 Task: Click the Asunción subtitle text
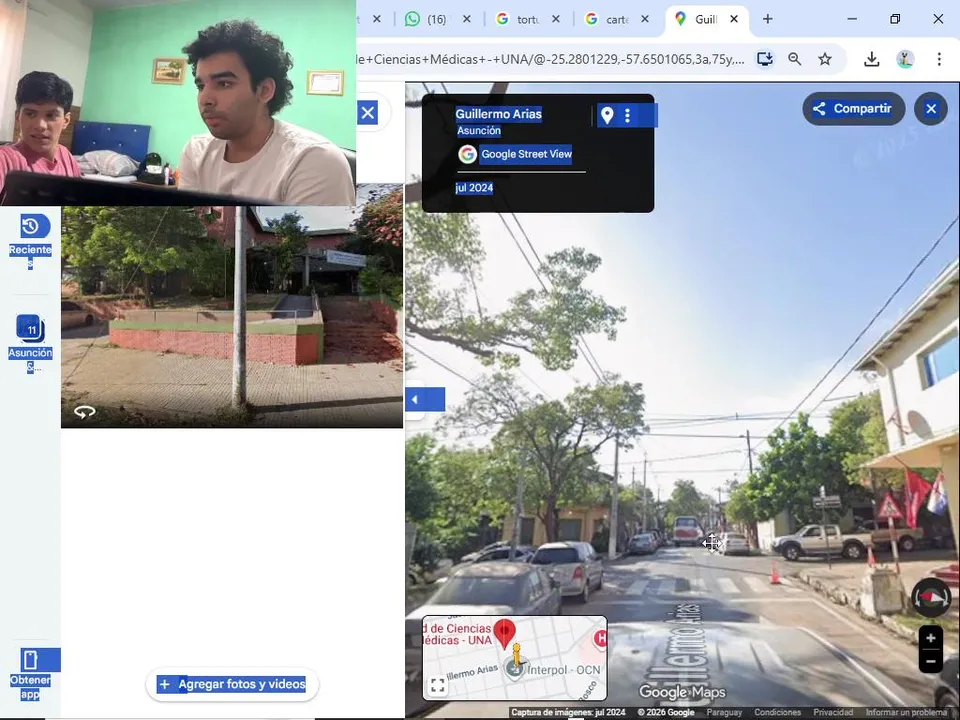tap(479, 130)
